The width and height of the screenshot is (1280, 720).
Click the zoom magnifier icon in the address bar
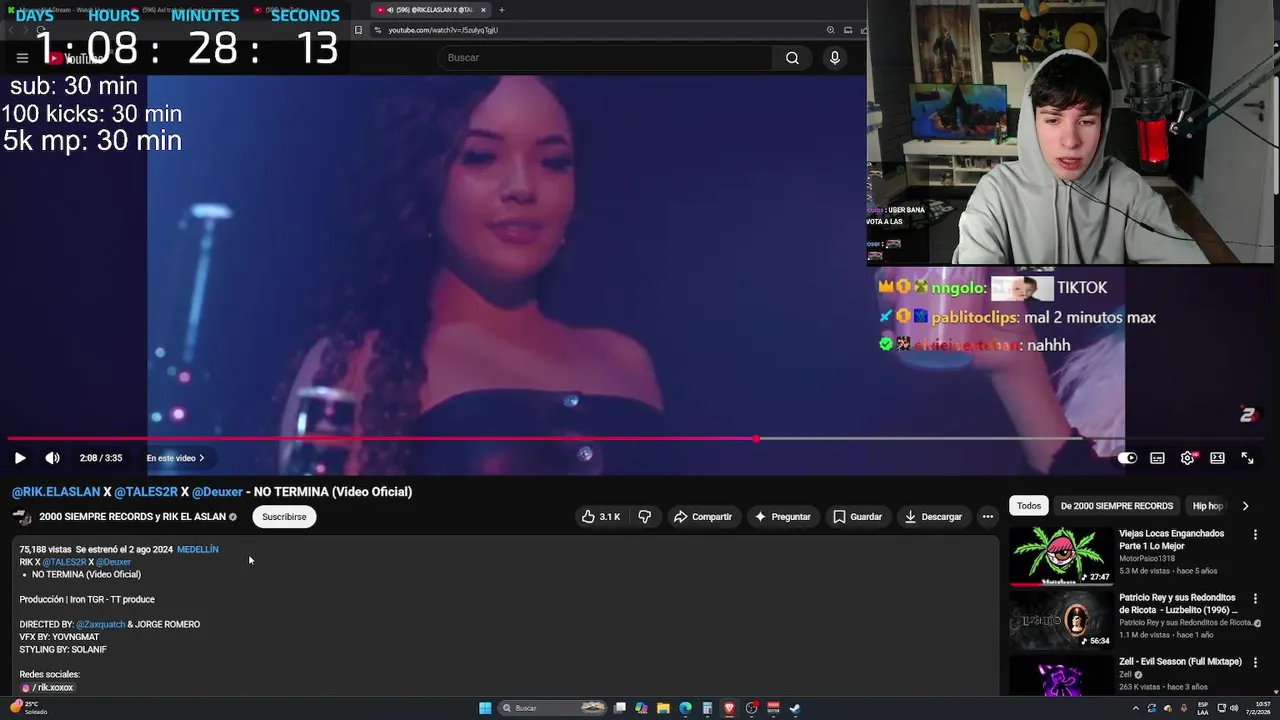(830, 30)
